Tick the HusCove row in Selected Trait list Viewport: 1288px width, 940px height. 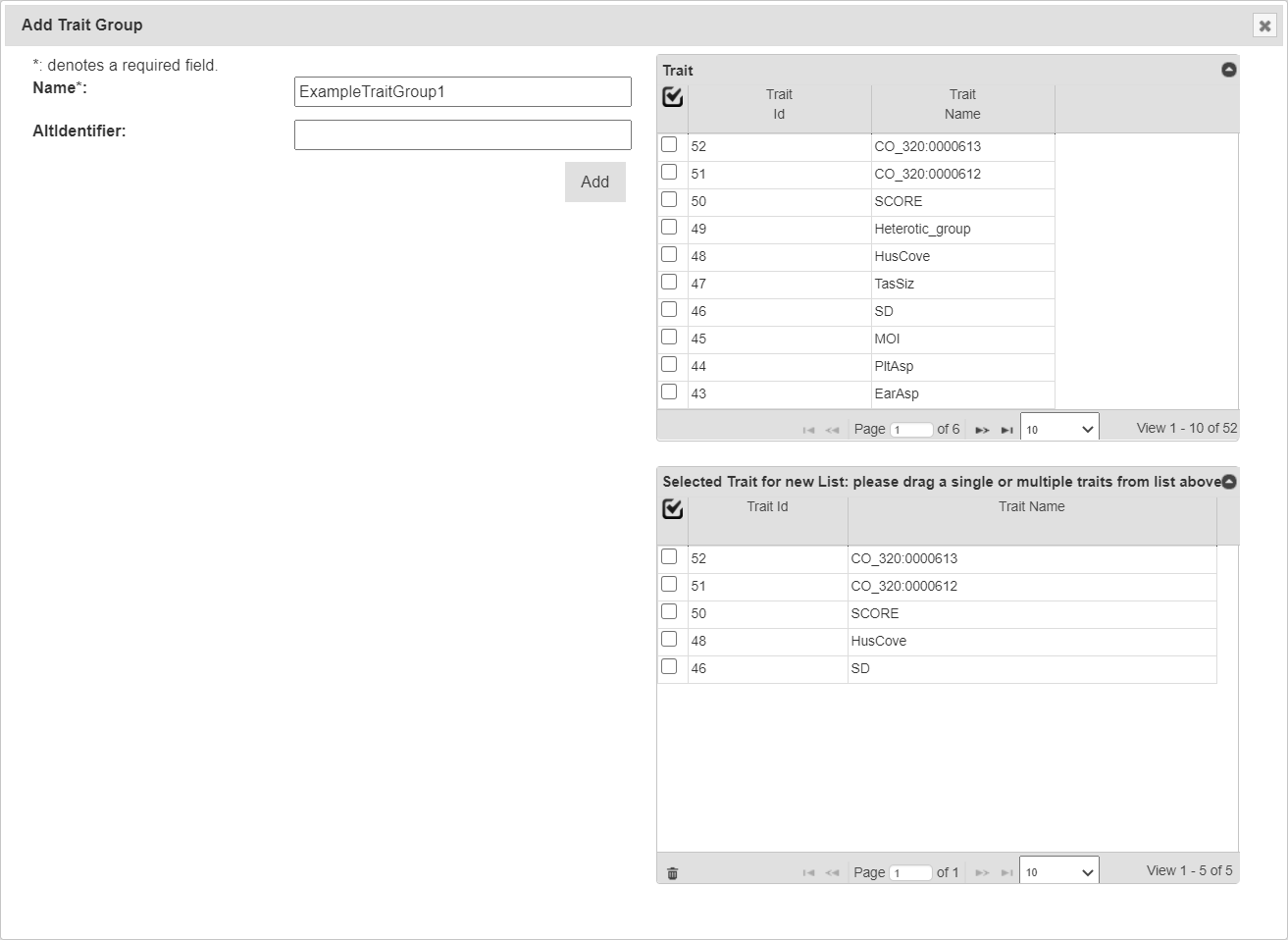669,639
